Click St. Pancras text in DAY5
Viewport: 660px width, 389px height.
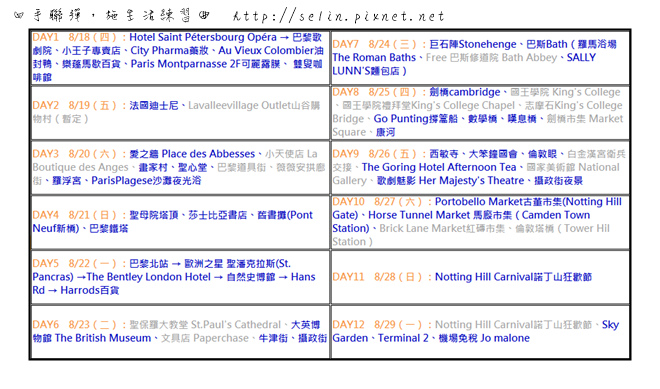click(162, 270)
